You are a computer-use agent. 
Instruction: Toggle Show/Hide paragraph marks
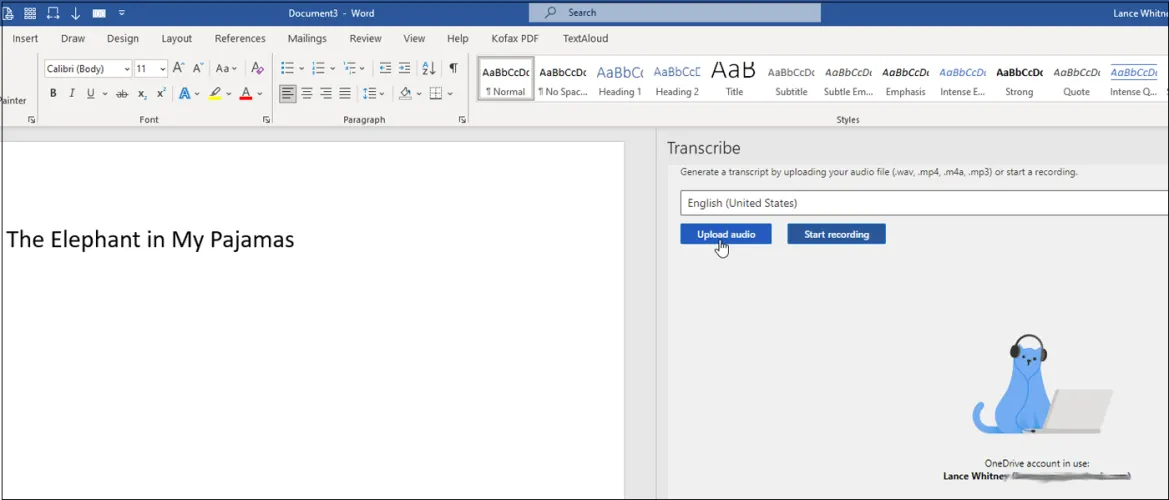tap(453, 68)
